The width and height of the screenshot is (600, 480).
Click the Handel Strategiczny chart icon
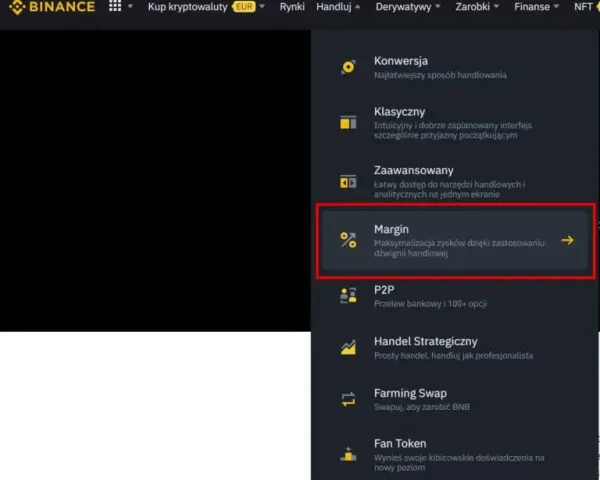point(348,348)
